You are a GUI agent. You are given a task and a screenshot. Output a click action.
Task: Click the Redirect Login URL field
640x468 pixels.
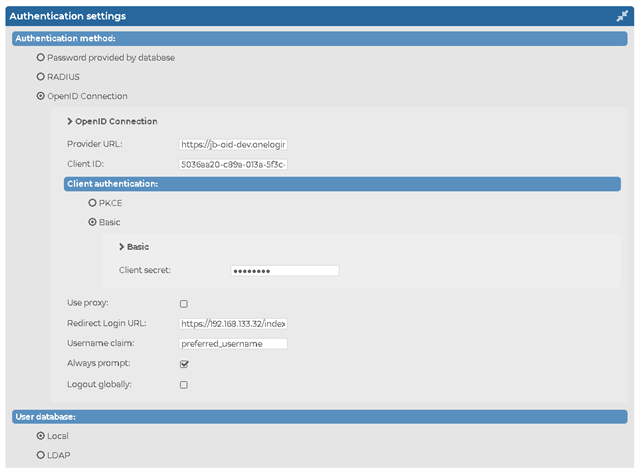click(233, 324)
